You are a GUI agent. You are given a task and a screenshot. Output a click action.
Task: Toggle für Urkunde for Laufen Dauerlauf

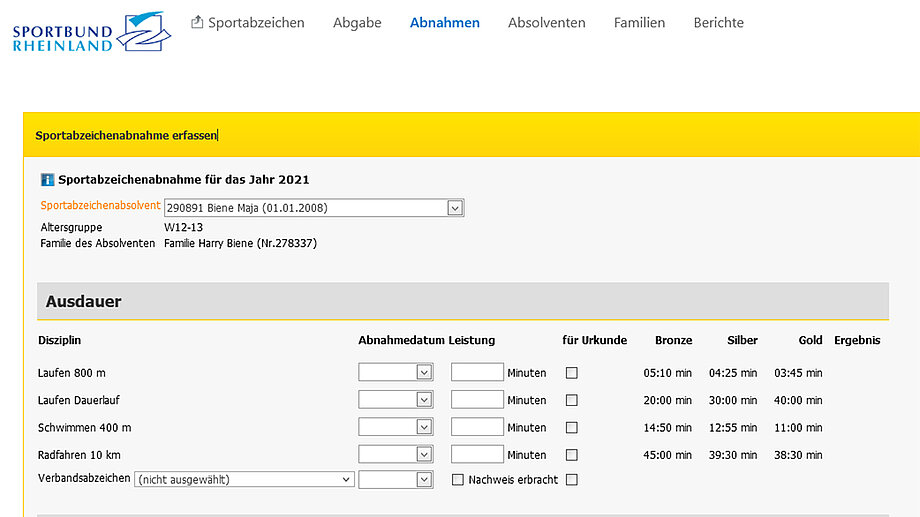(x=572, y=400)
